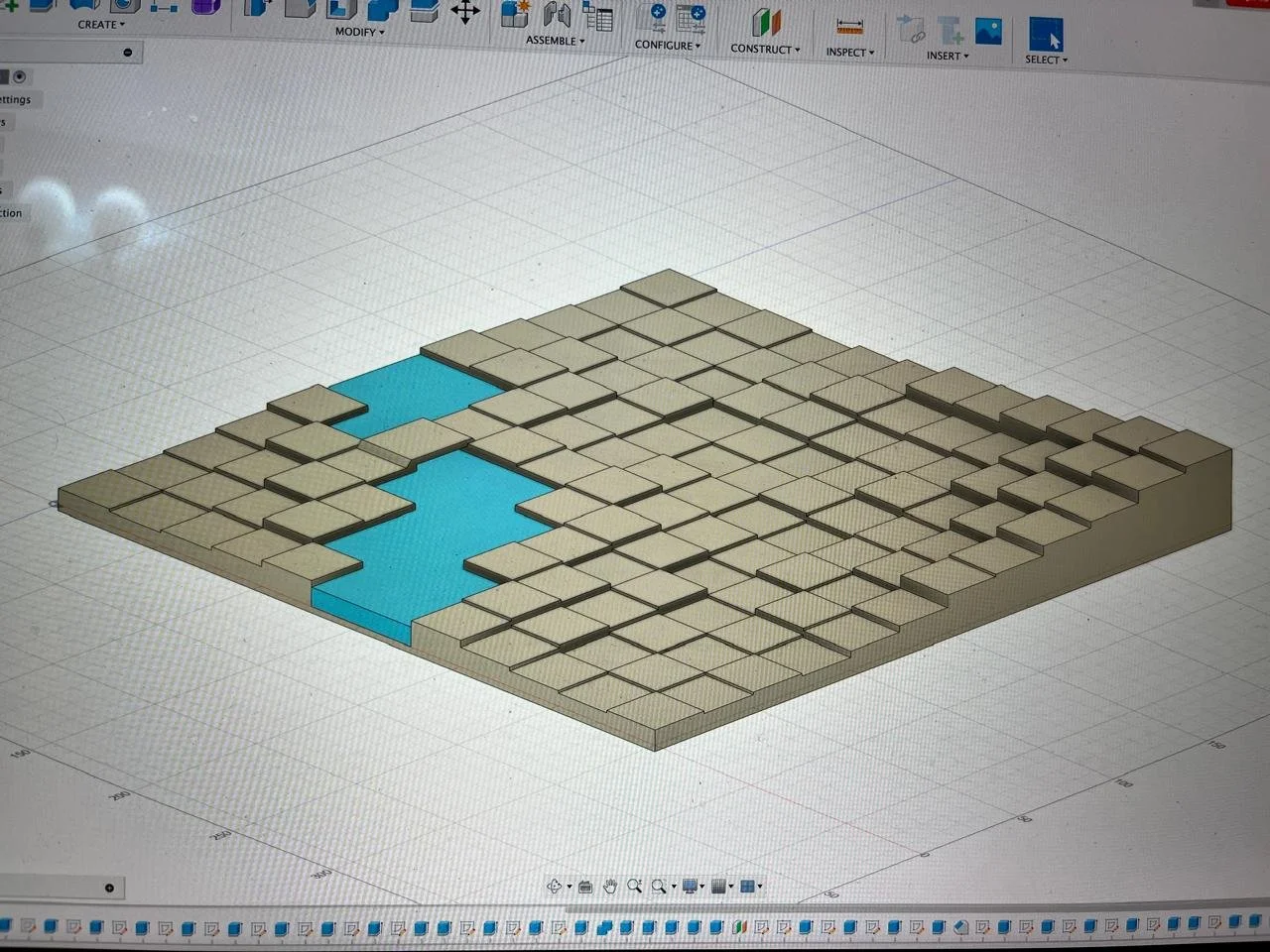Click the Look At icon in the navigation bar
The height and width of the screenshot is (952, 1270).
click(585, 886)
